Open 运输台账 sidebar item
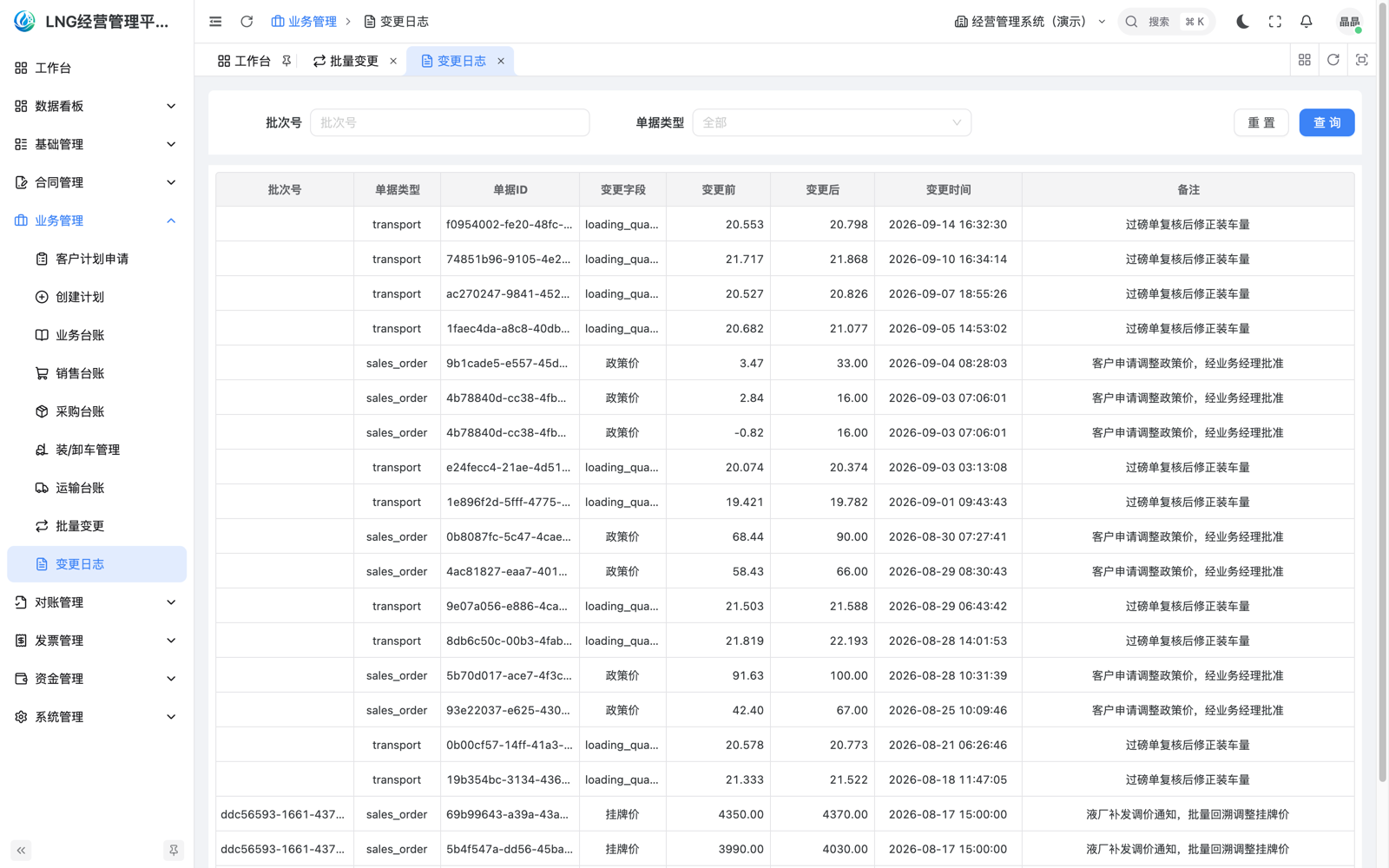 point(96,488)
